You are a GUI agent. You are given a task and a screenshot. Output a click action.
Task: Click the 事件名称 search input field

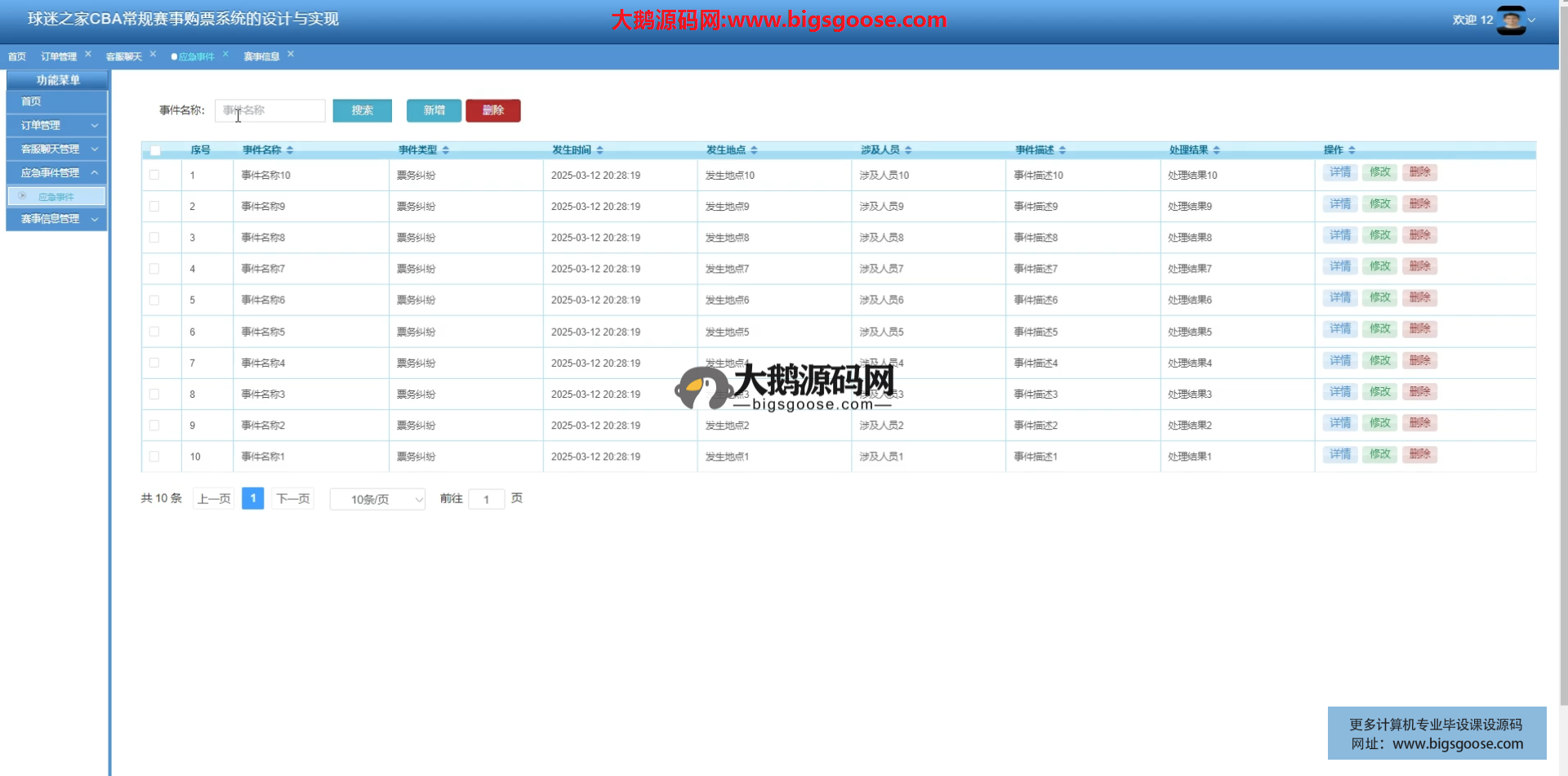pos(270,110)
